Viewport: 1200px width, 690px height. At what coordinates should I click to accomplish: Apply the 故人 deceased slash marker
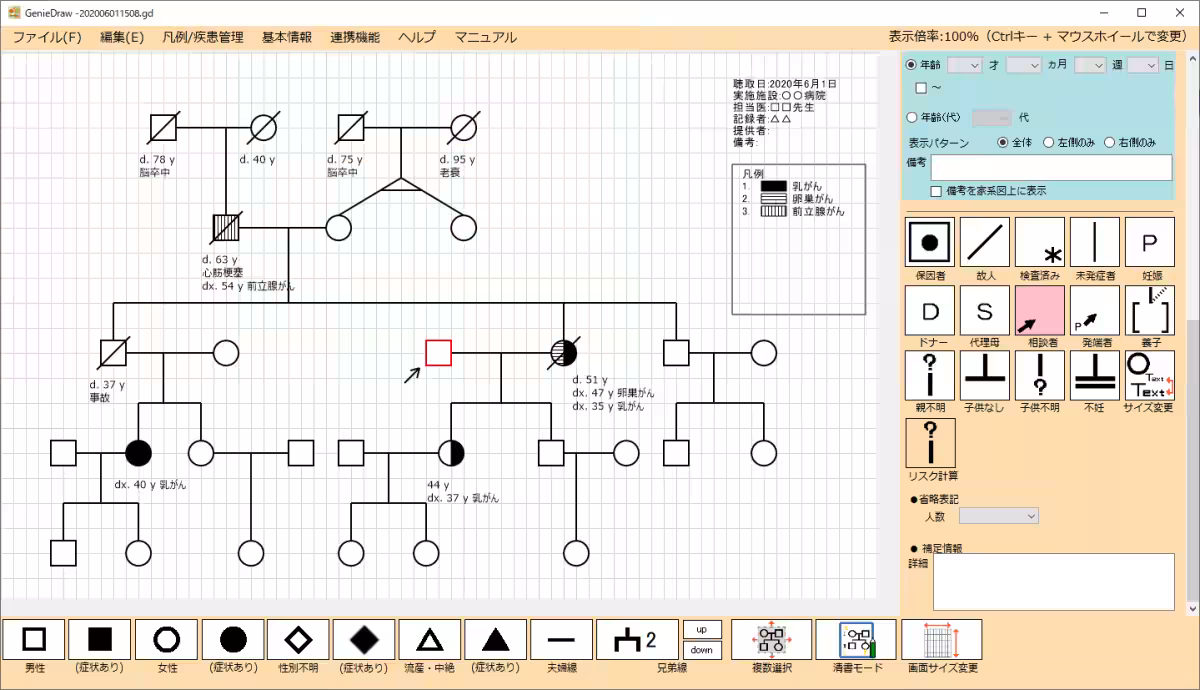[x=985, y=242]
